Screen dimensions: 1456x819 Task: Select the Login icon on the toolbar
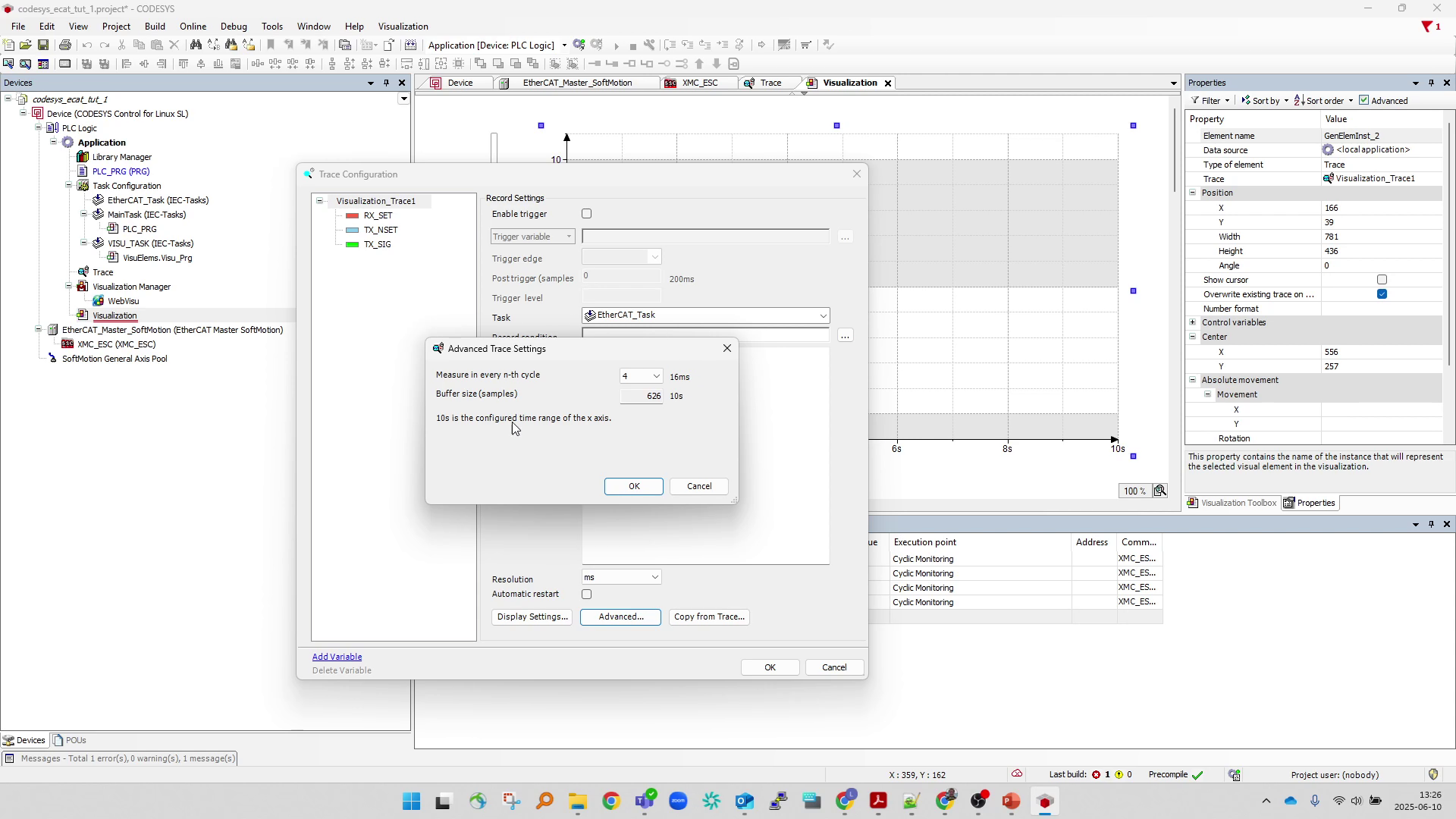pyautogui.click(x=579, y=45)
